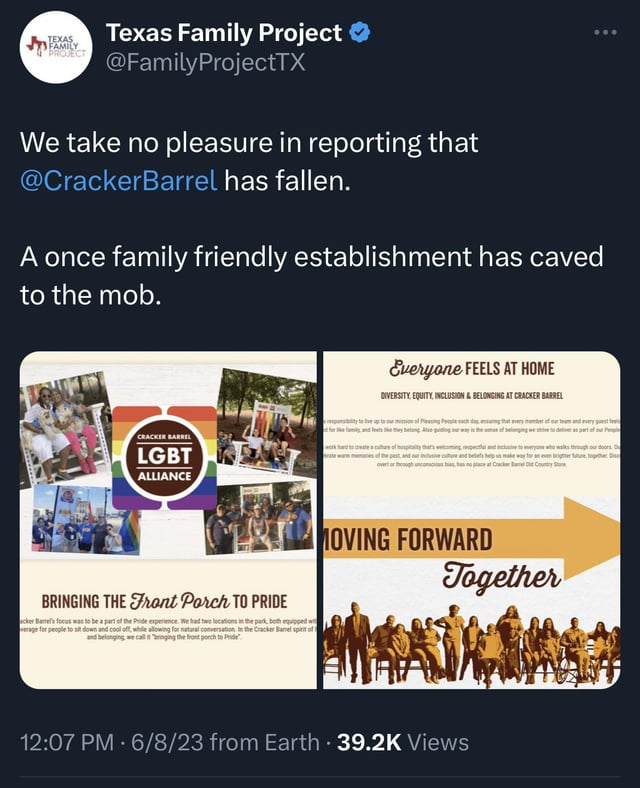Open the @FamilyProjectTX handle link

click(205, 64)
